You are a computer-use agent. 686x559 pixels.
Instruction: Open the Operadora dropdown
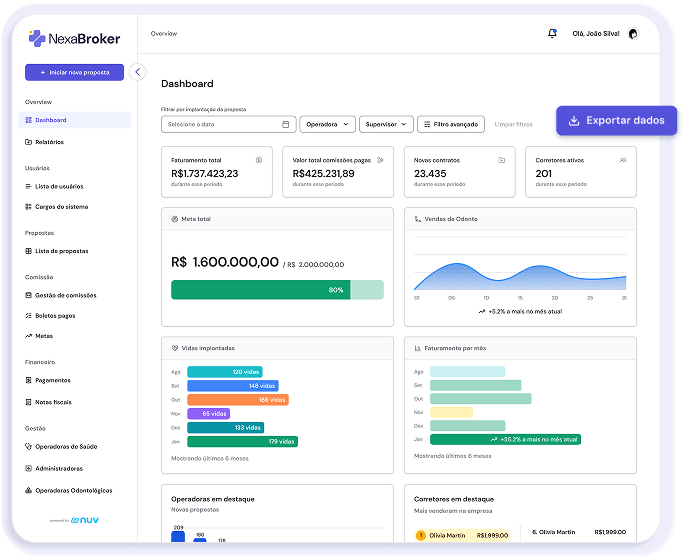tap(327, 125)
